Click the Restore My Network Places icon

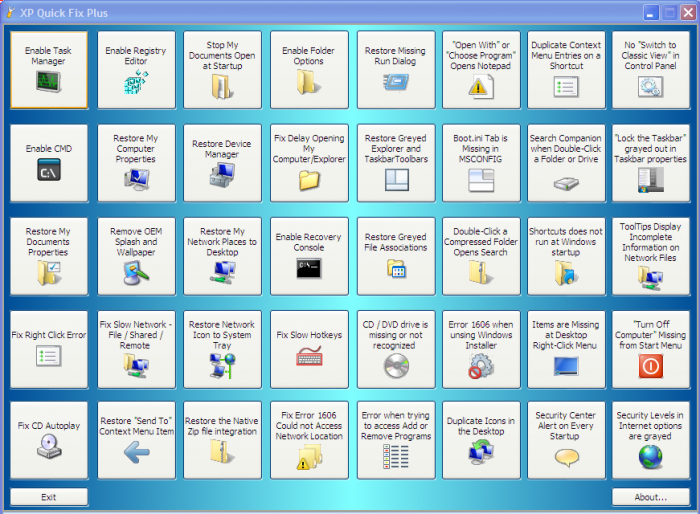pos(222,272)
